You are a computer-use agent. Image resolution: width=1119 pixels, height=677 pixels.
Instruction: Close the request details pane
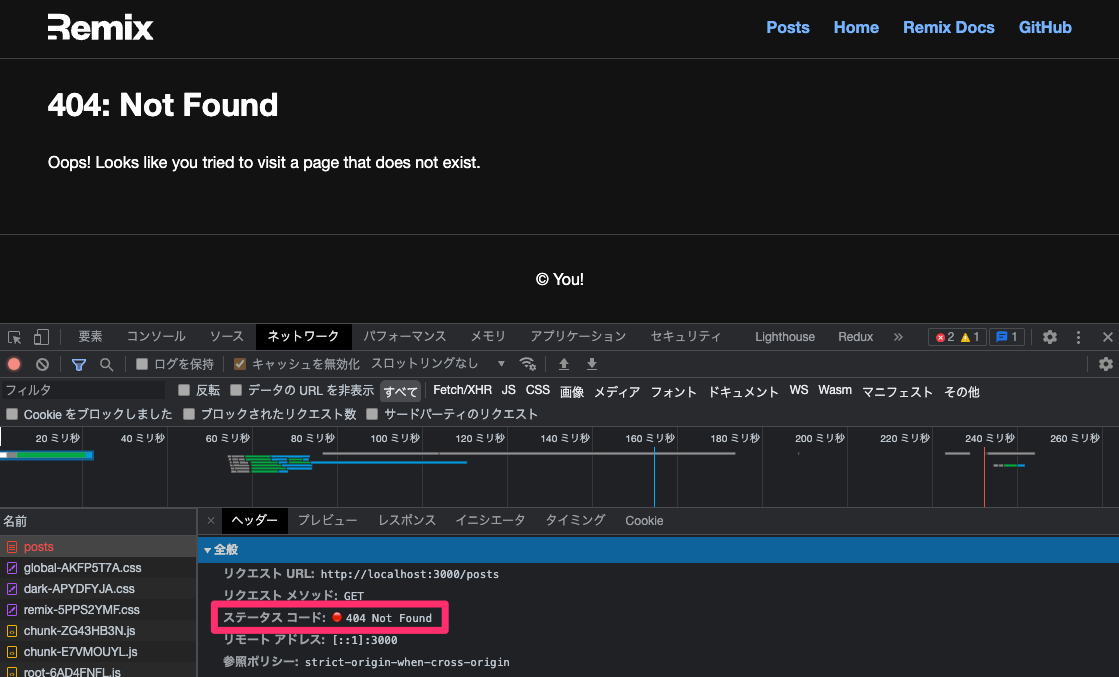click(x=211, y=521)
